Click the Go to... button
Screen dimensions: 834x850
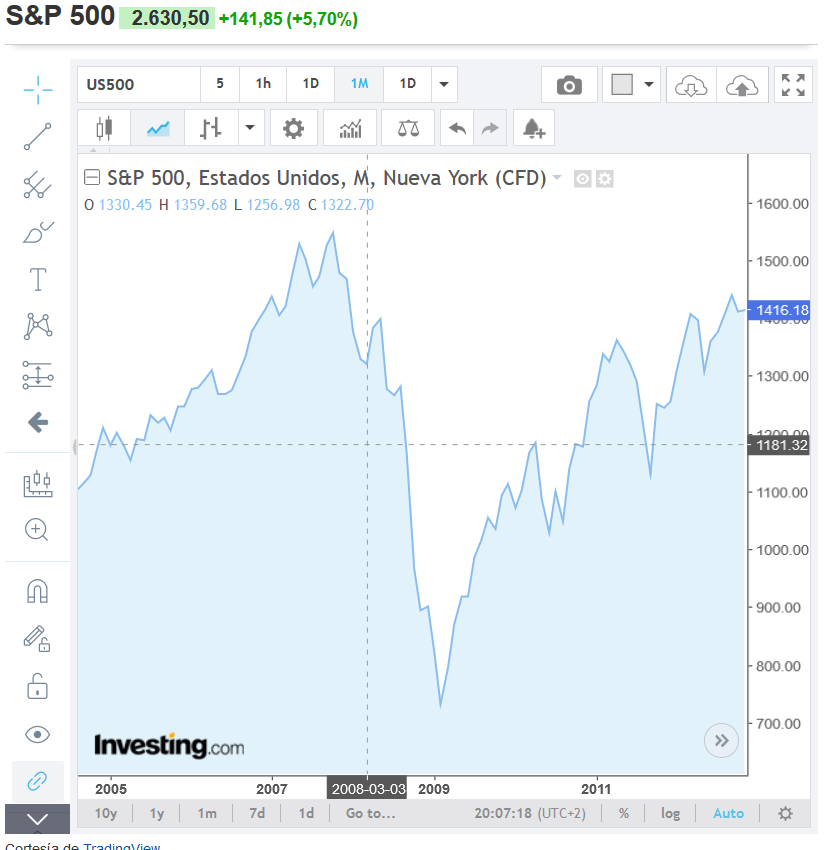371,813
